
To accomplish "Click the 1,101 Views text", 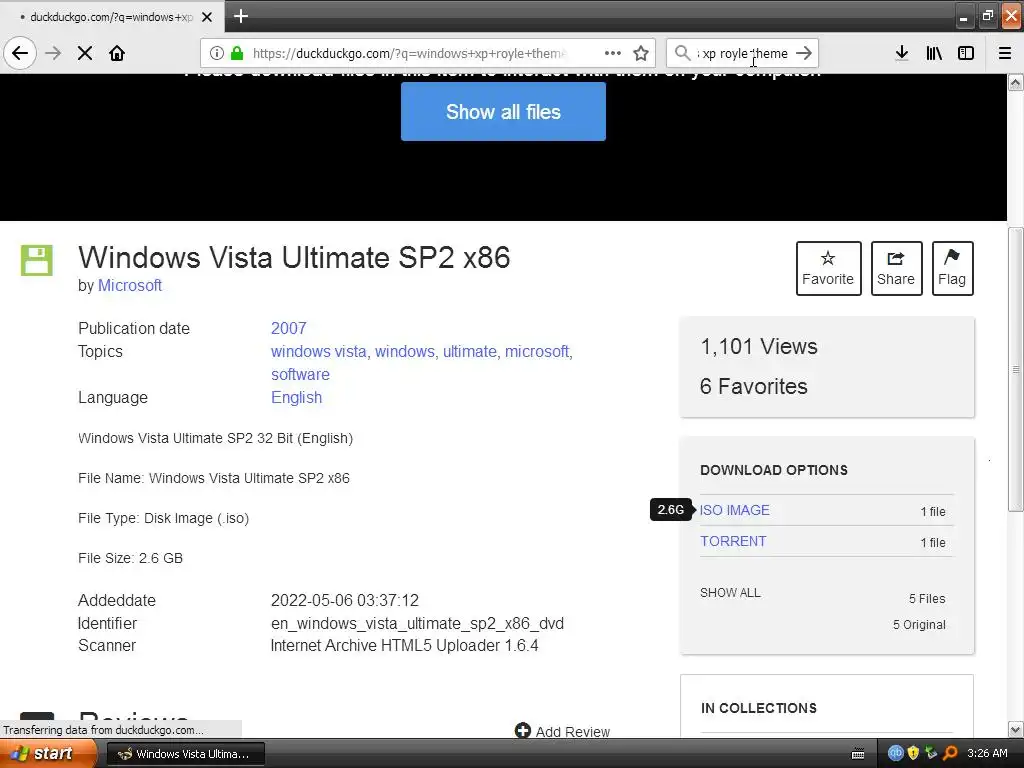I will coord(759,347).
